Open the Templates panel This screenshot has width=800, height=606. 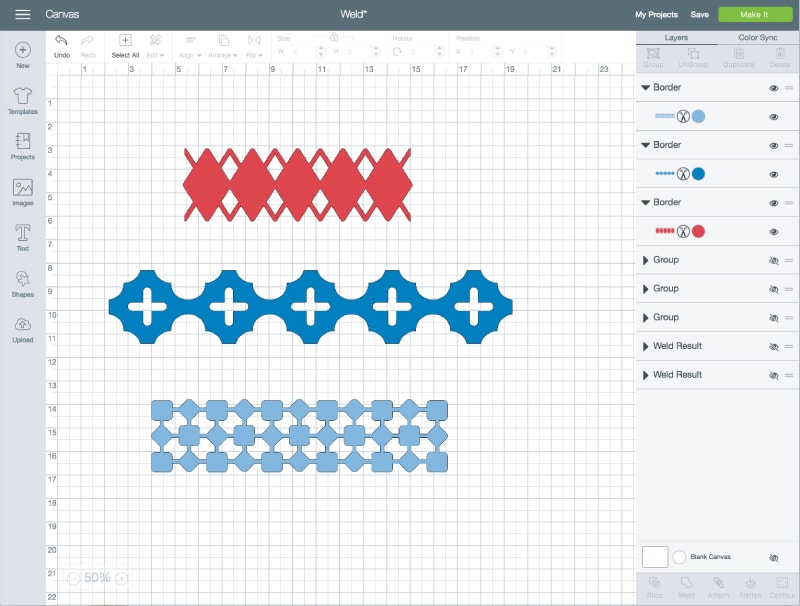[x=22, y=100]
